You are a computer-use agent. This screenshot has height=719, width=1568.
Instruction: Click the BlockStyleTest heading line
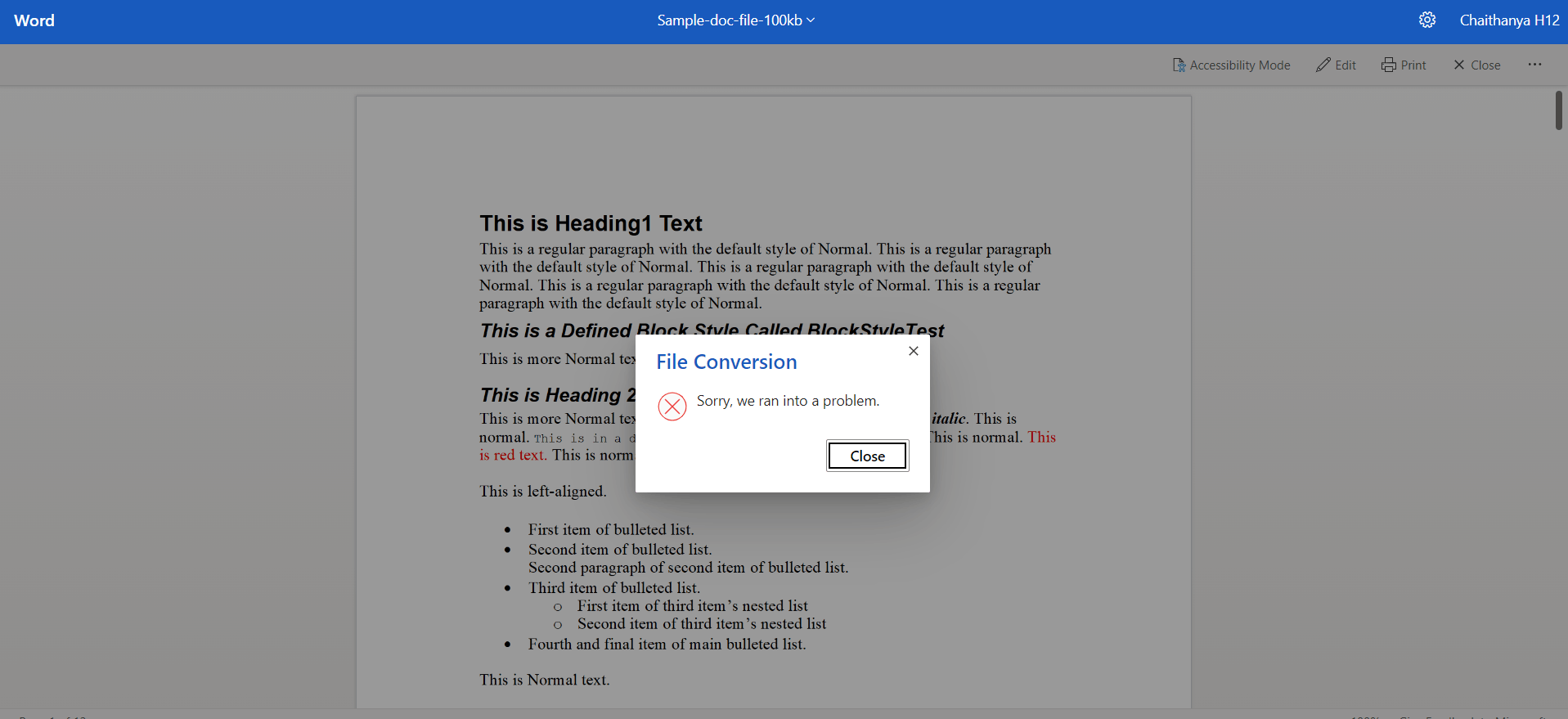click(712, 330)
